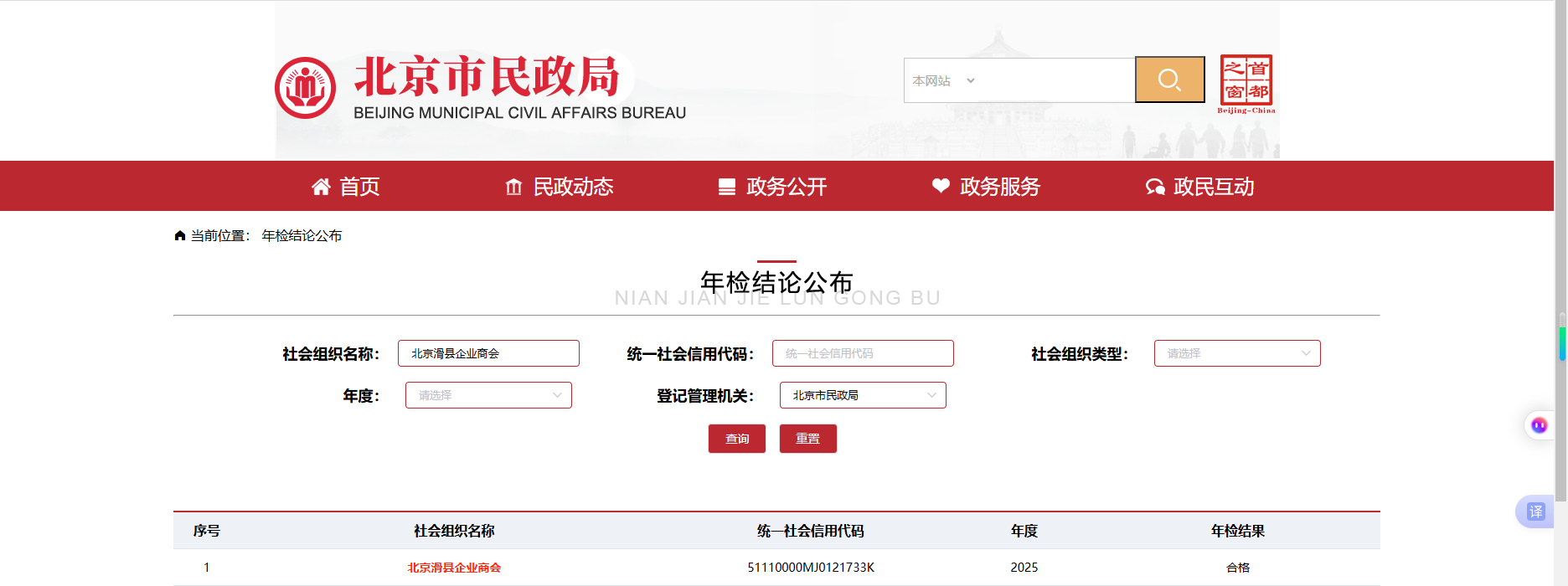The height and width of the screenshot is (586, 1568).
Task: Open the 政务公开 menu item
Action: (x=772, y=187)
